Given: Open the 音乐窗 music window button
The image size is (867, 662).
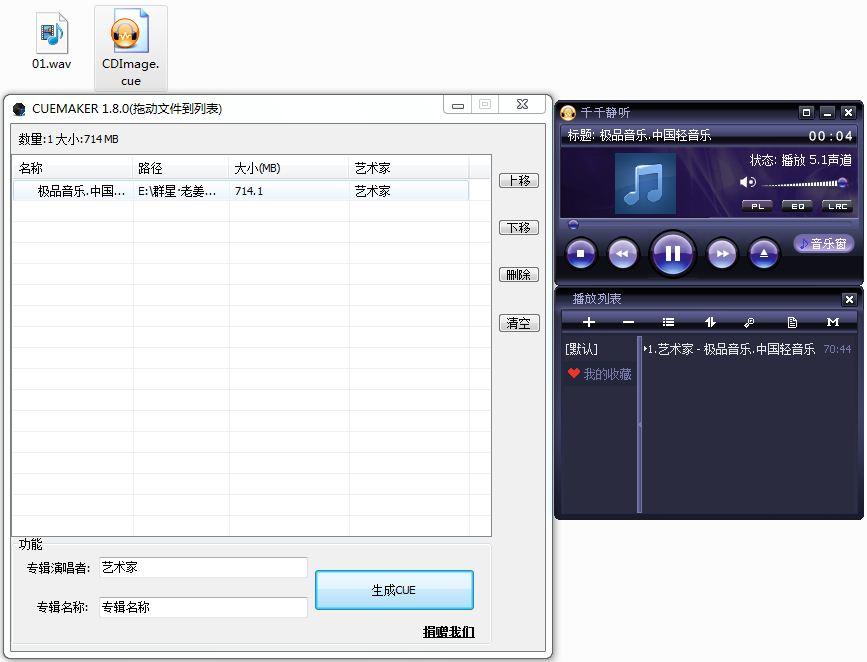Looking at the screenshot, I should 824,243.
